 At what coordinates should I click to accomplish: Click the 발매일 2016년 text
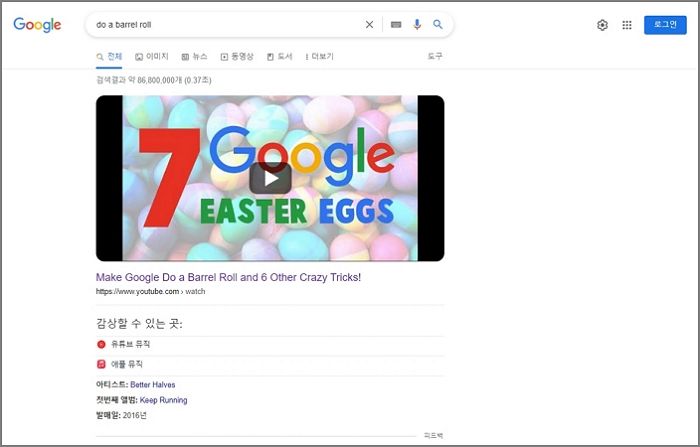tap(121, 415)
